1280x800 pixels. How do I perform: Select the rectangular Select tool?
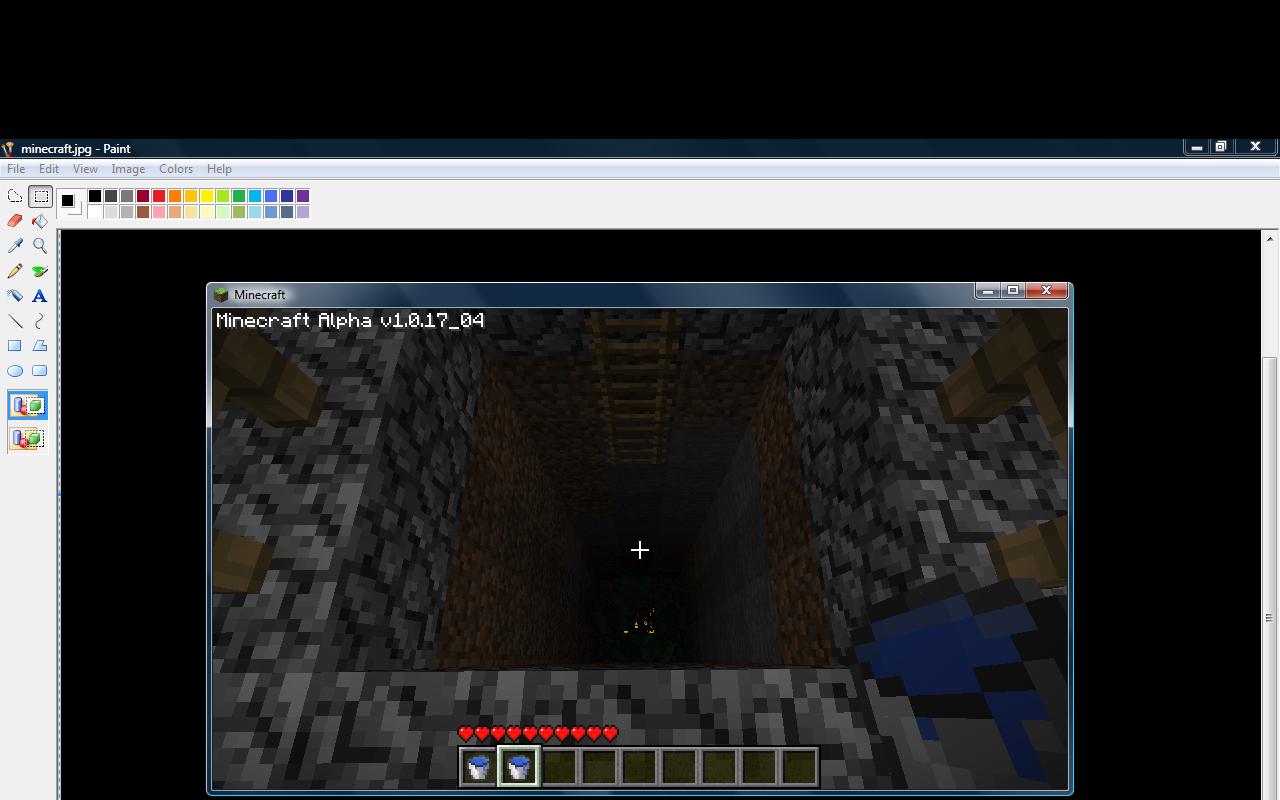click(40, 196)
